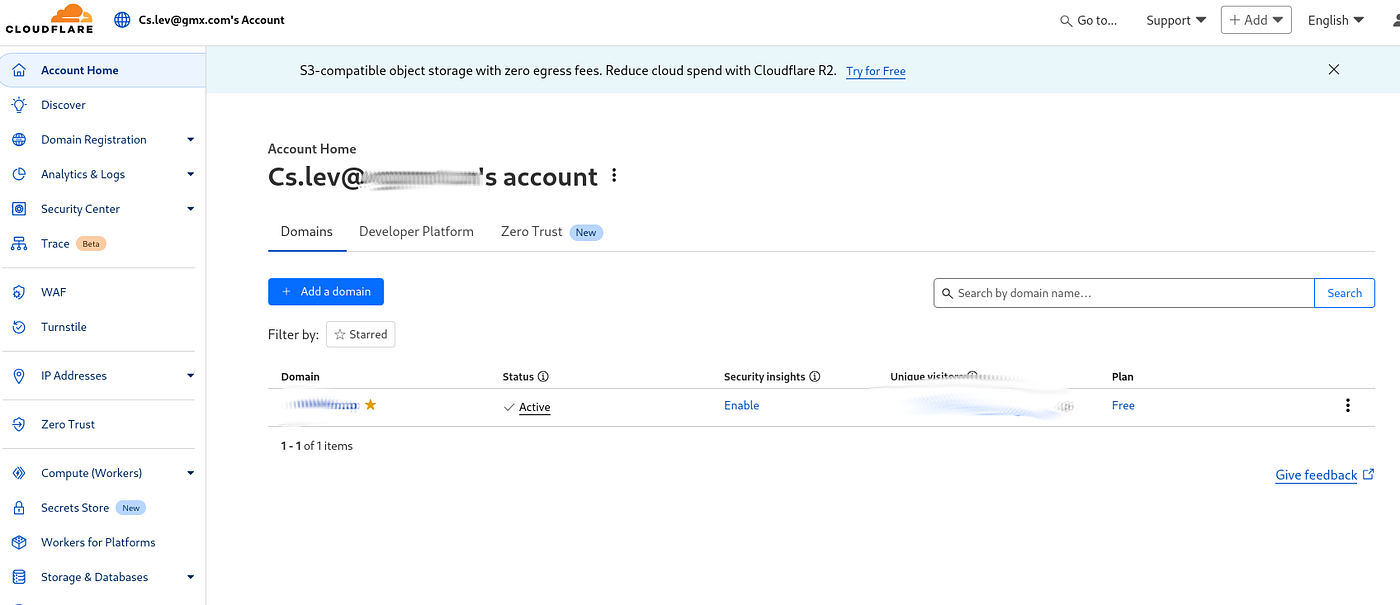Open the account options three-dot menu

614,176
